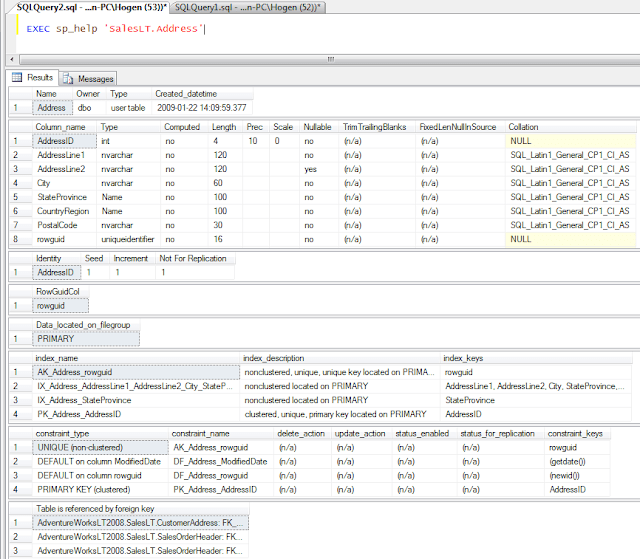
Task: Select 'clustered, unique, primary key' description cell
Action: [340, 414]
